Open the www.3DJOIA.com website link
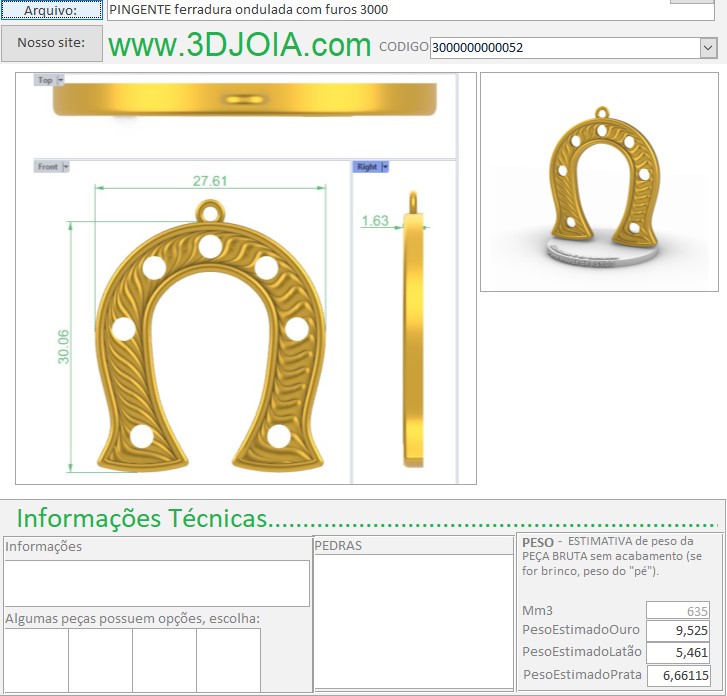727x696 pixels. tap(239, 45)
